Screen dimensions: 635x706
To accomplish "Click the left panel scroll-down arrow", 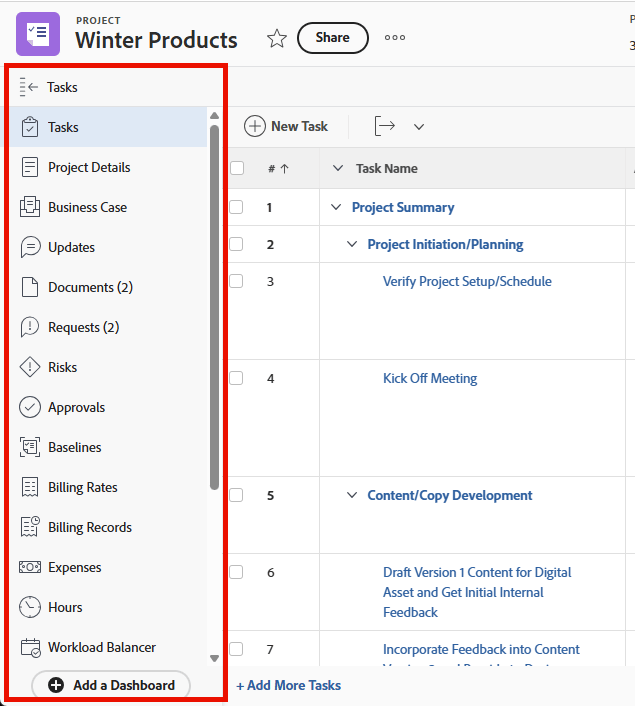I will tap(214, 658).
